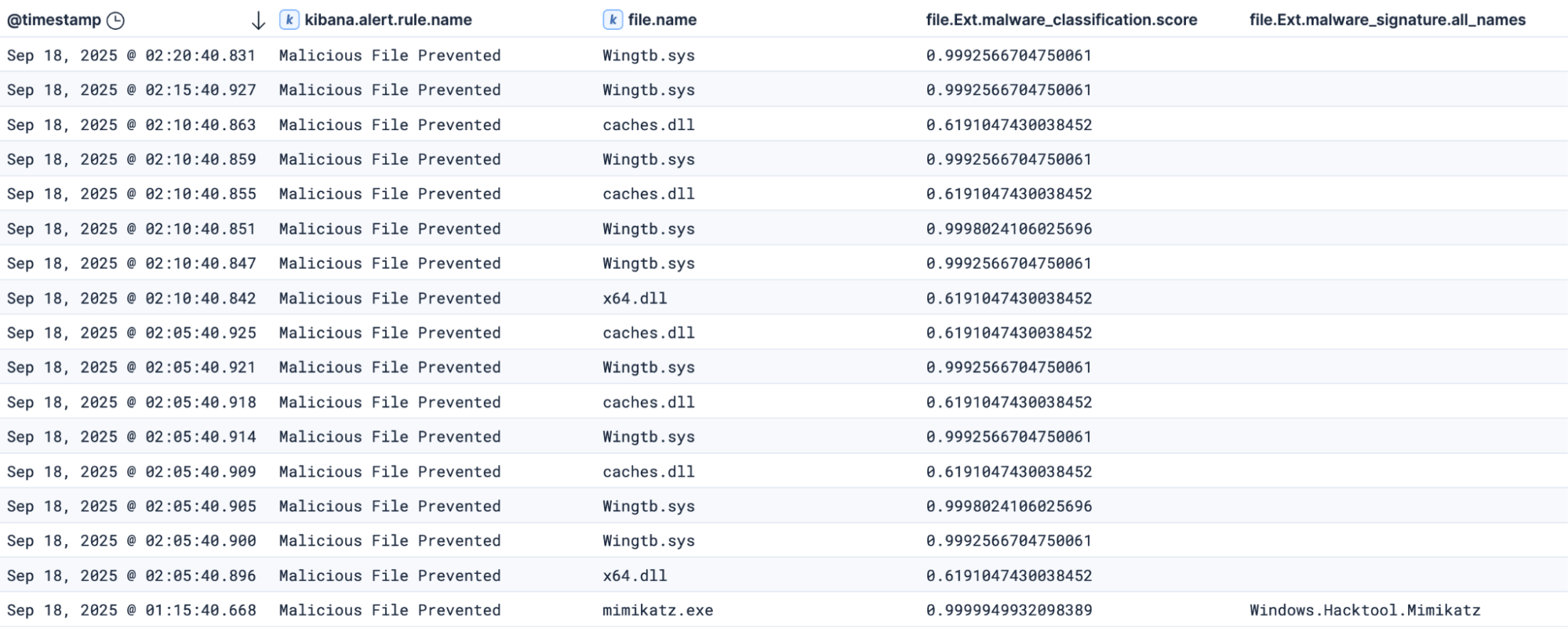This screenshot has width=1568, height=628.
Task: Click Wingtb.sys in the 02:15:40.927 row
Action: 648,90
